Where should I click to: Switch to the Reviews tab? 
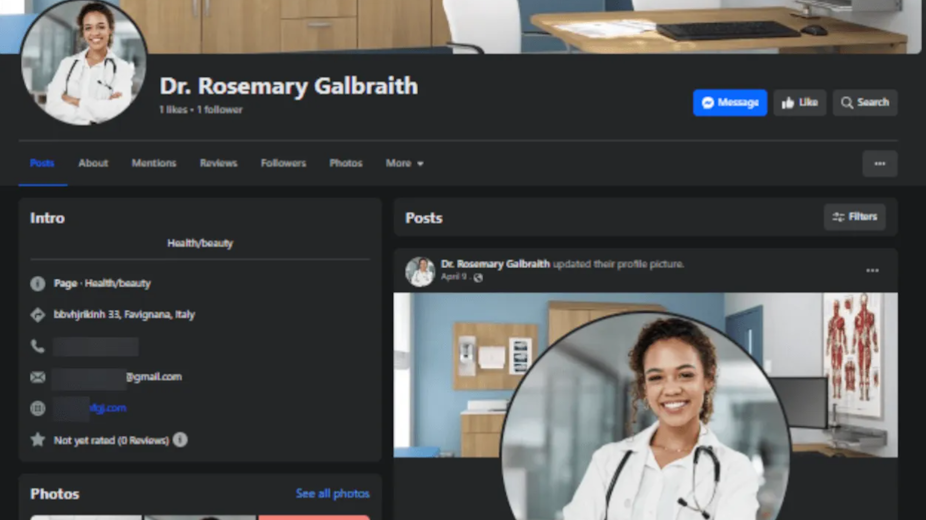[x=218, y=163]
